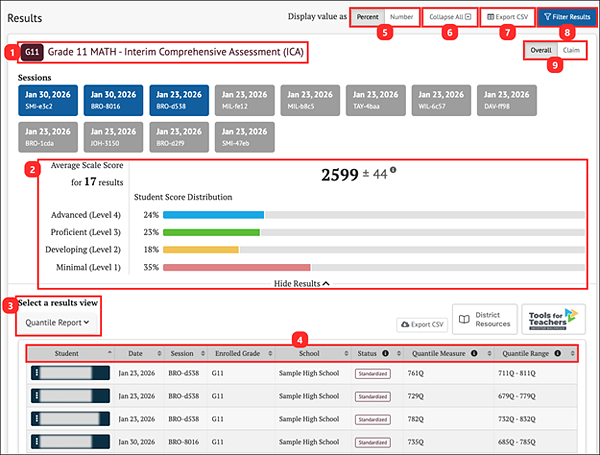Toggle session Jan 23, 2026 BRO-1cda
The height and width of the screenshot is (455, 600).
pyautogui.click(x=48, y=137)
